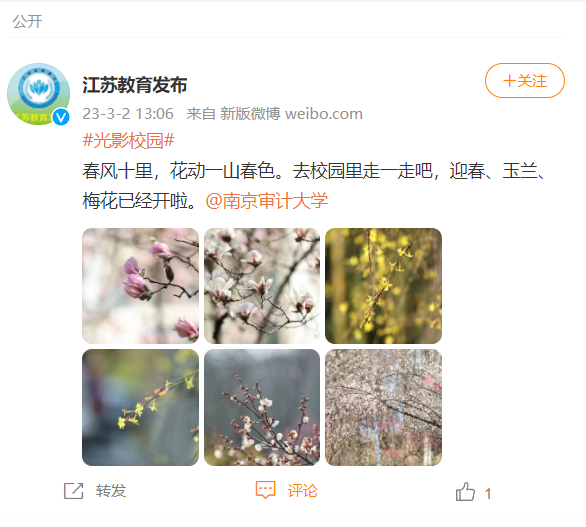The height and width of the screenshot is (527, 586).
Task: Click the post timestamp 23-3-2 13:06
Action: tap(128, 114)
